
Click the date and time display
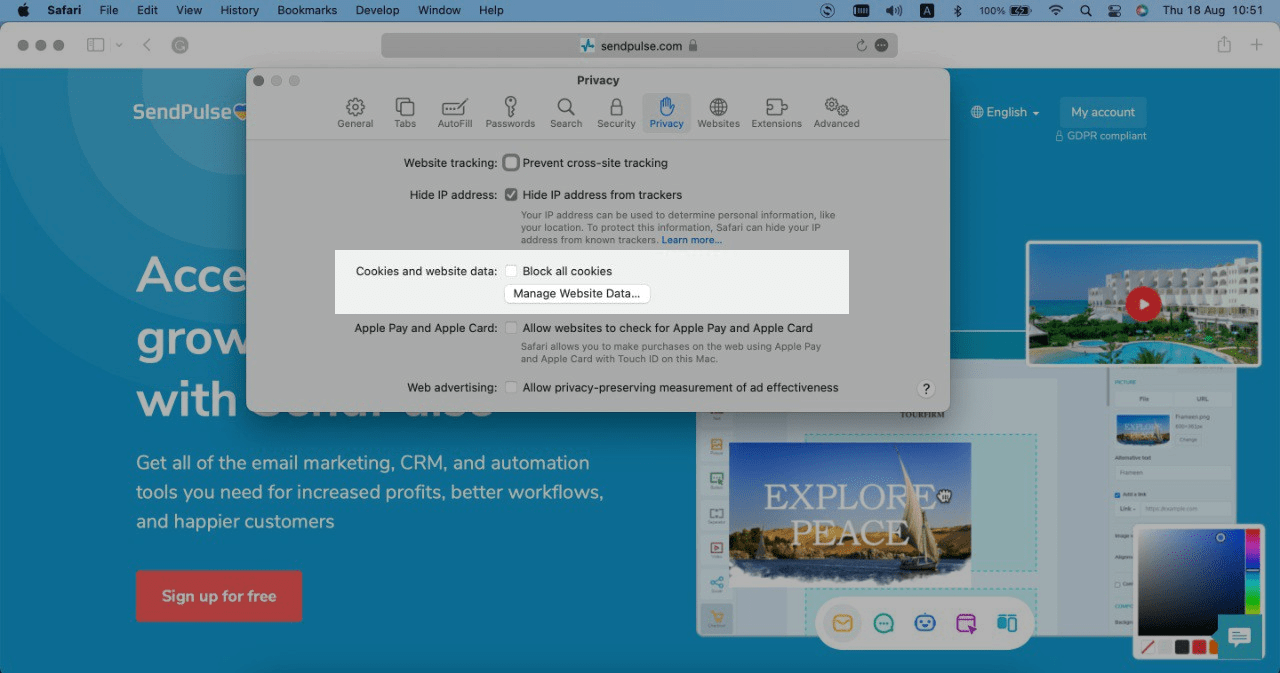[1213, 10]
